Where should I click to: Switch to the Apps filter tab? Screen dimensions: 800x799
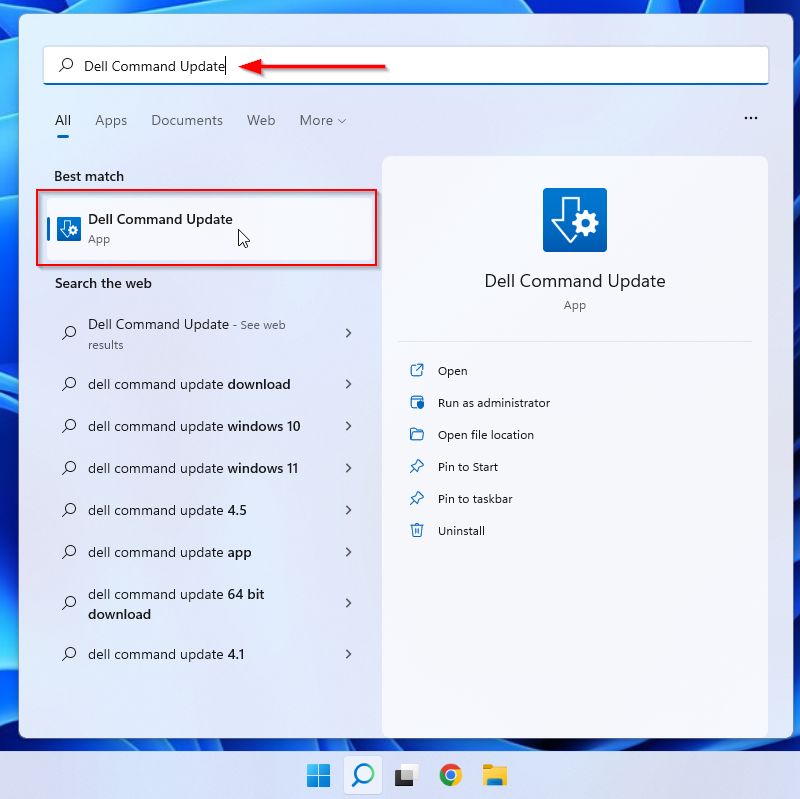111,120
